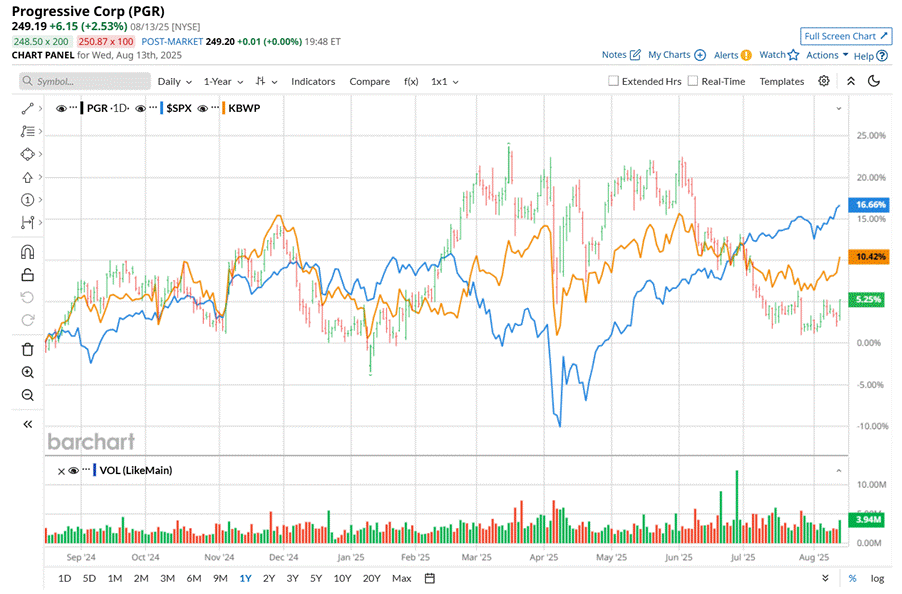The image size is (902, 594).
Task: Open VOL indicator options dots
Action: tap(86, 469)
